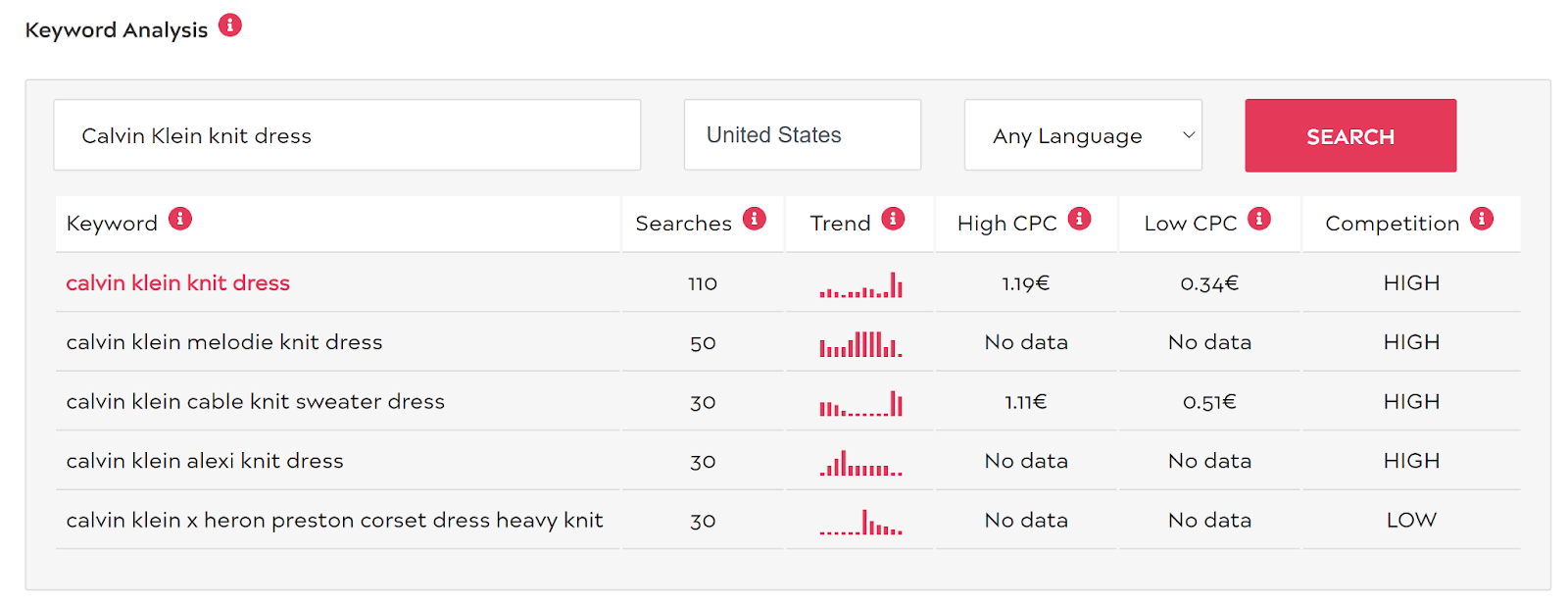Click the United States country field

[802, 135]
